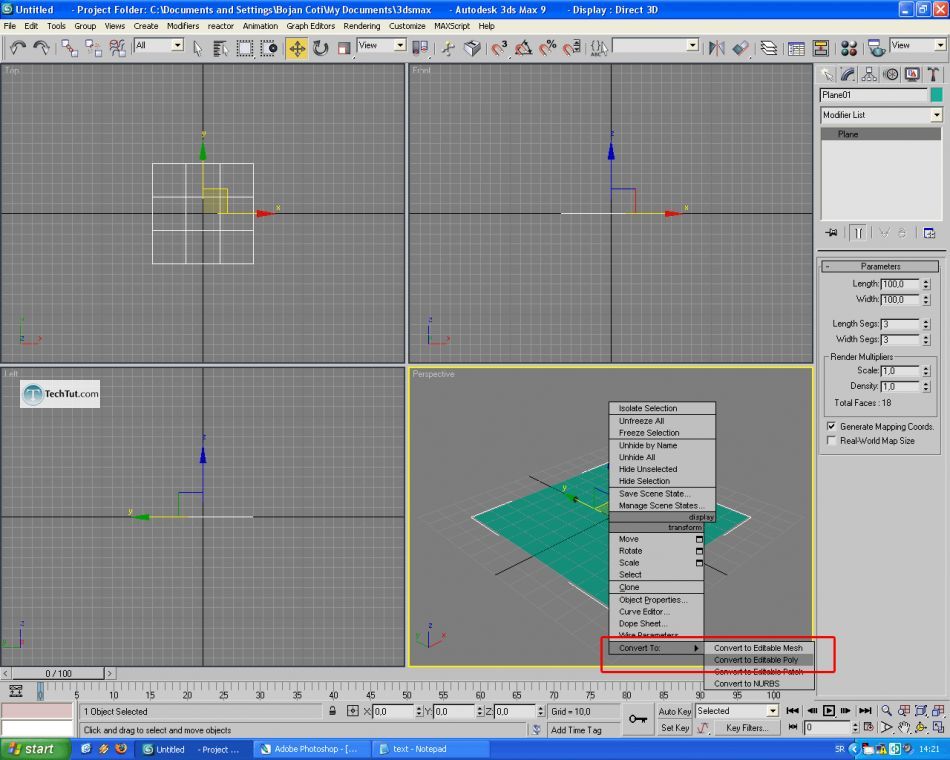Switch to Adobe Photoshop taskbar item
Screen dimensions: 950x760
pos(311,749)
